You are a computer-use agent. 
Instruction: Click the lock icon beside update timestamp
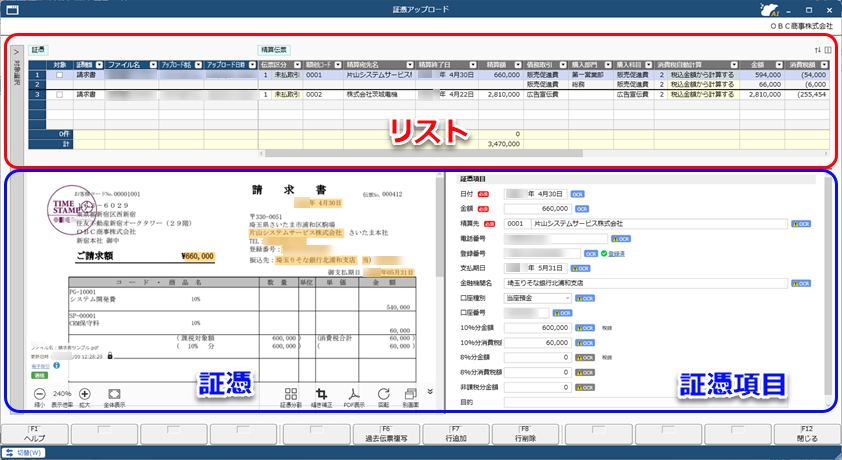pos(110,356)
